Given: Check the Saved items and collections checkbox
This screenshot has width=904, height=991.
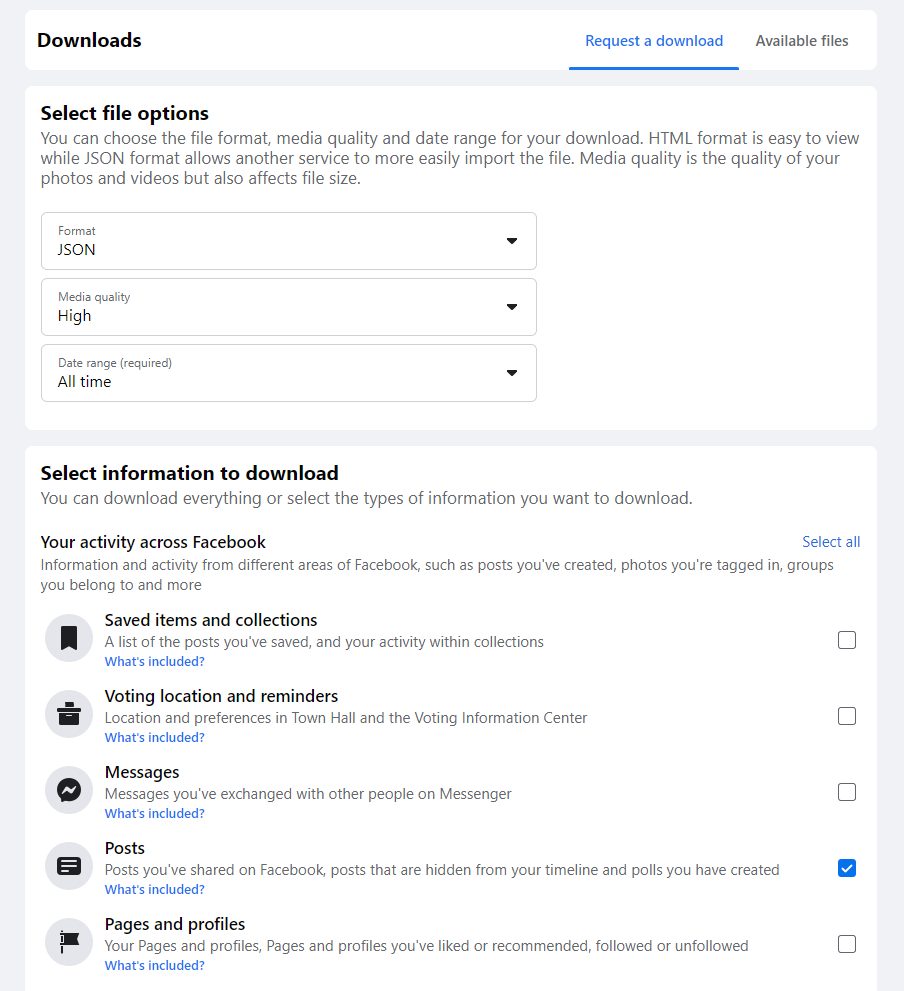Looking at the screenshot, I should [x=846, y=640].
